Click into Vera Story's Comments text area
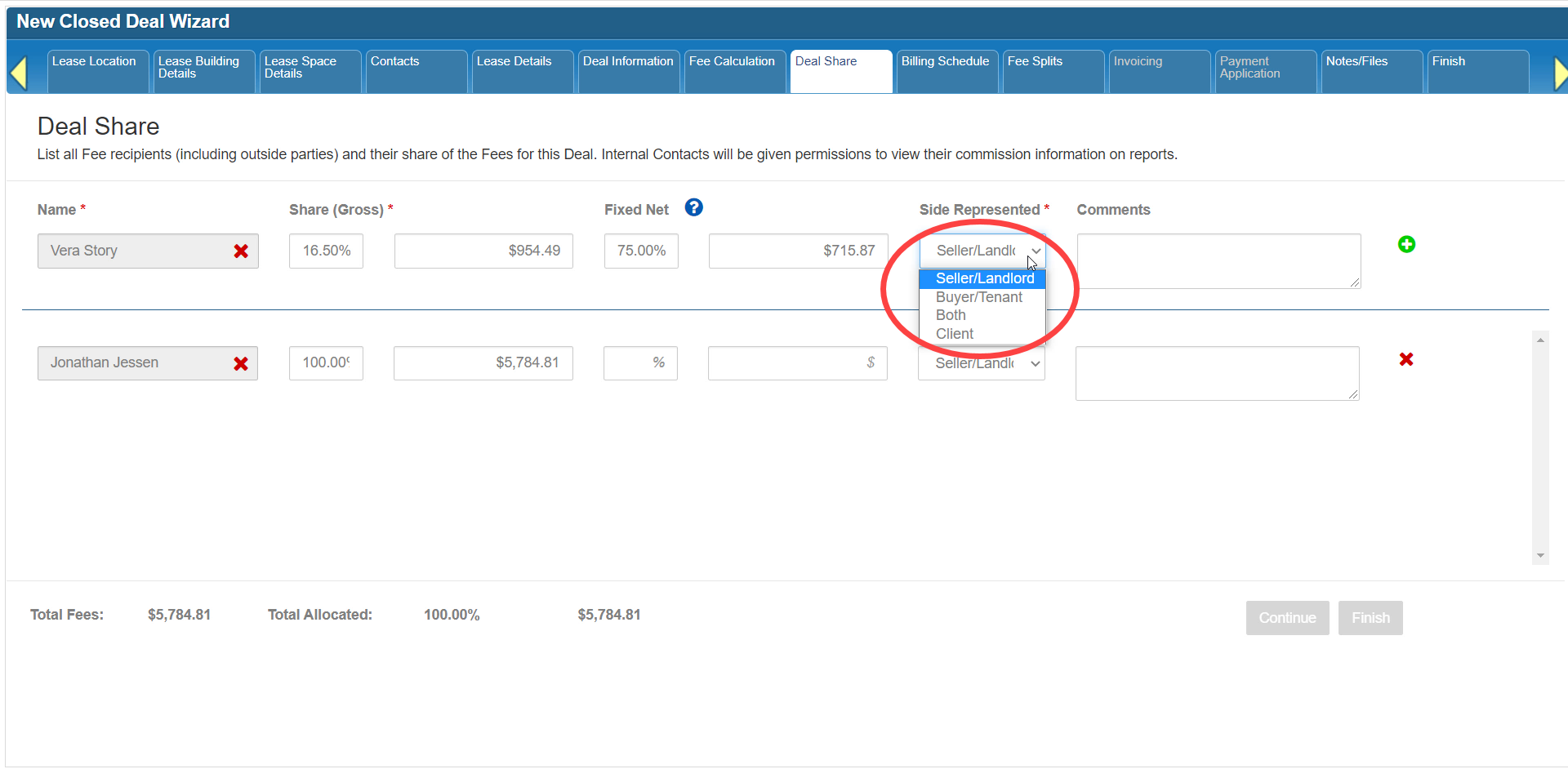The image size is (1568, 769). [x=1218, y=261]
